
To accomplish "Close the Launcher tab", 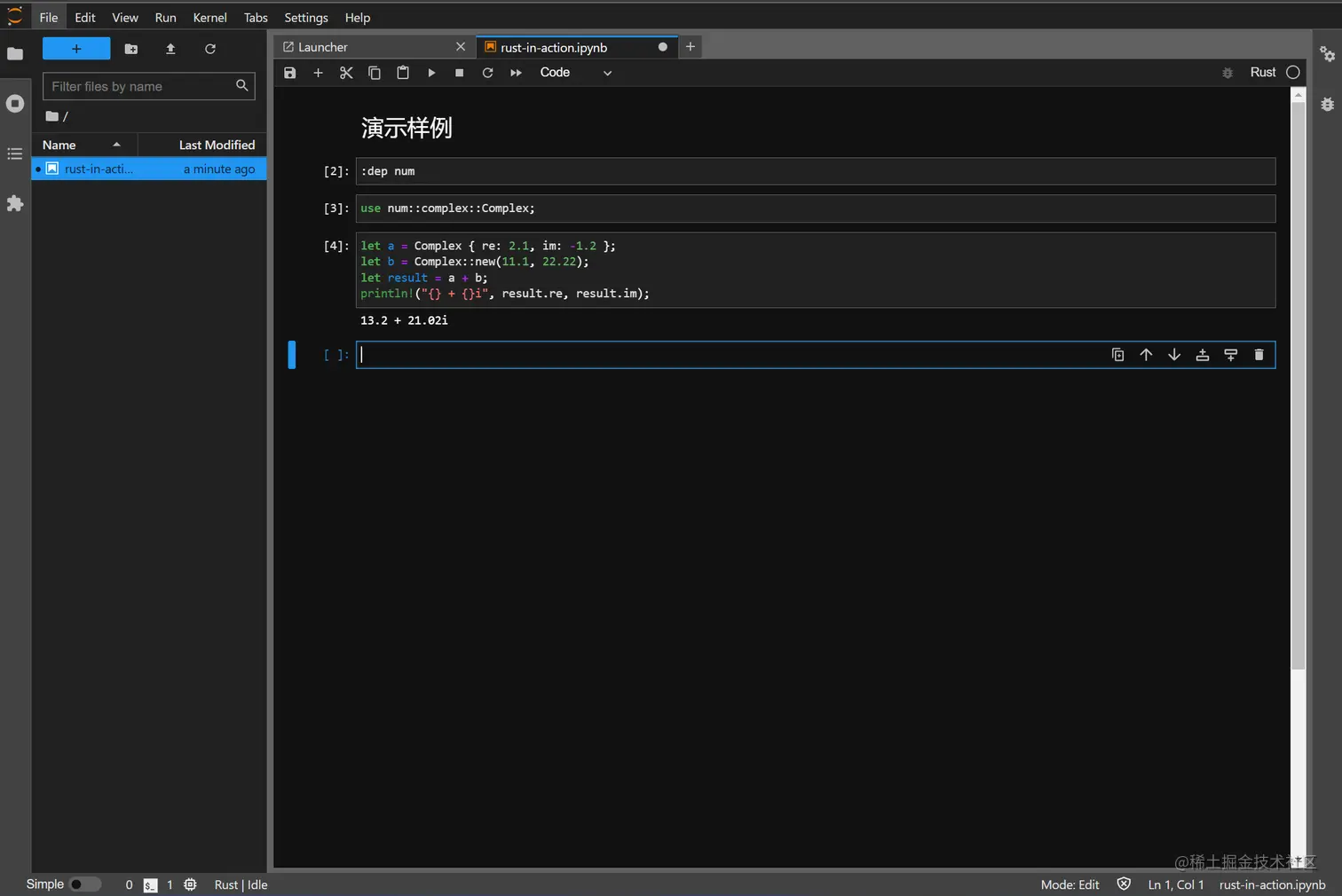I will [460, 47].
